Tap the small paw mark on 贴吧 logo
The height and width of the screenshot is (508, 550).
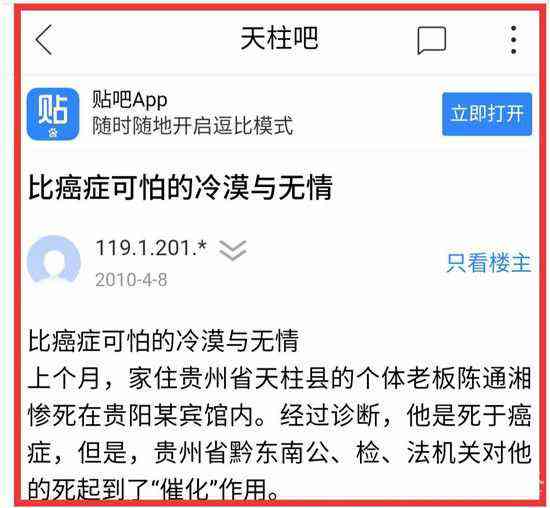(x=53, y=133)
